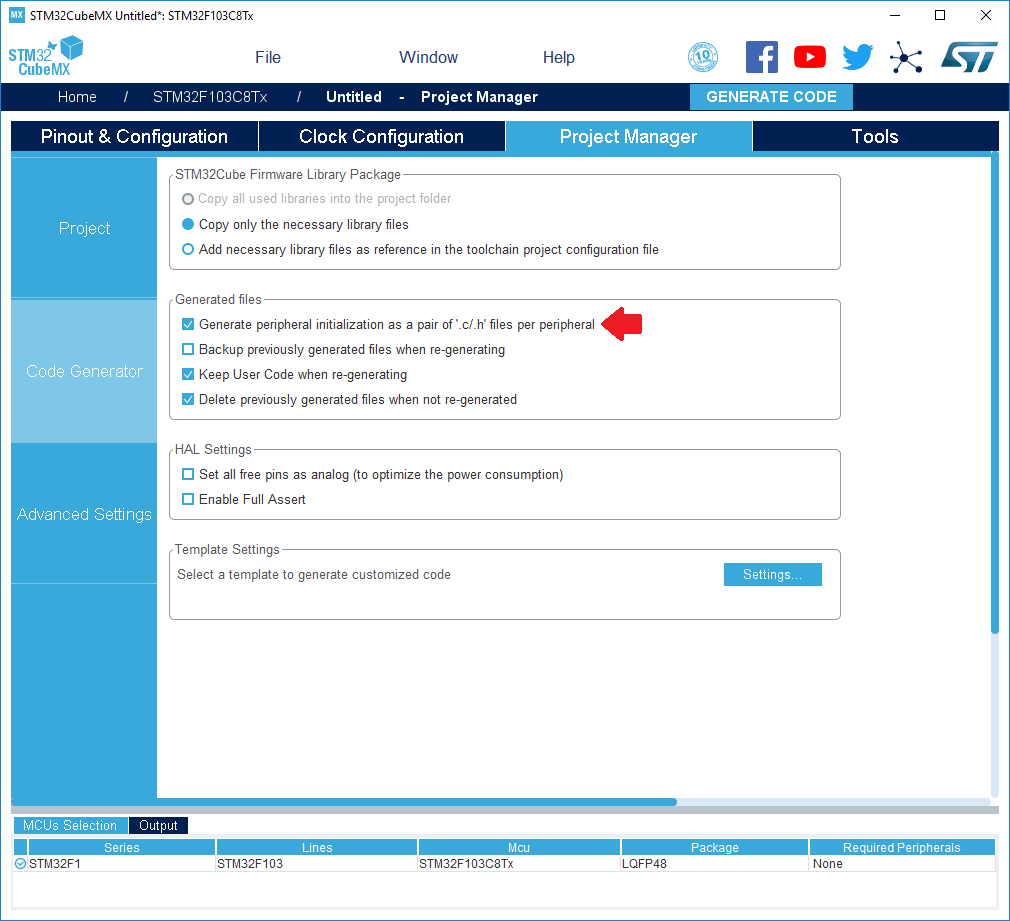Image resolution: width=1010 pixels, height=921 pixels.
Task: Select the STM32F103 lines cell
Action: tap(317, 864)
